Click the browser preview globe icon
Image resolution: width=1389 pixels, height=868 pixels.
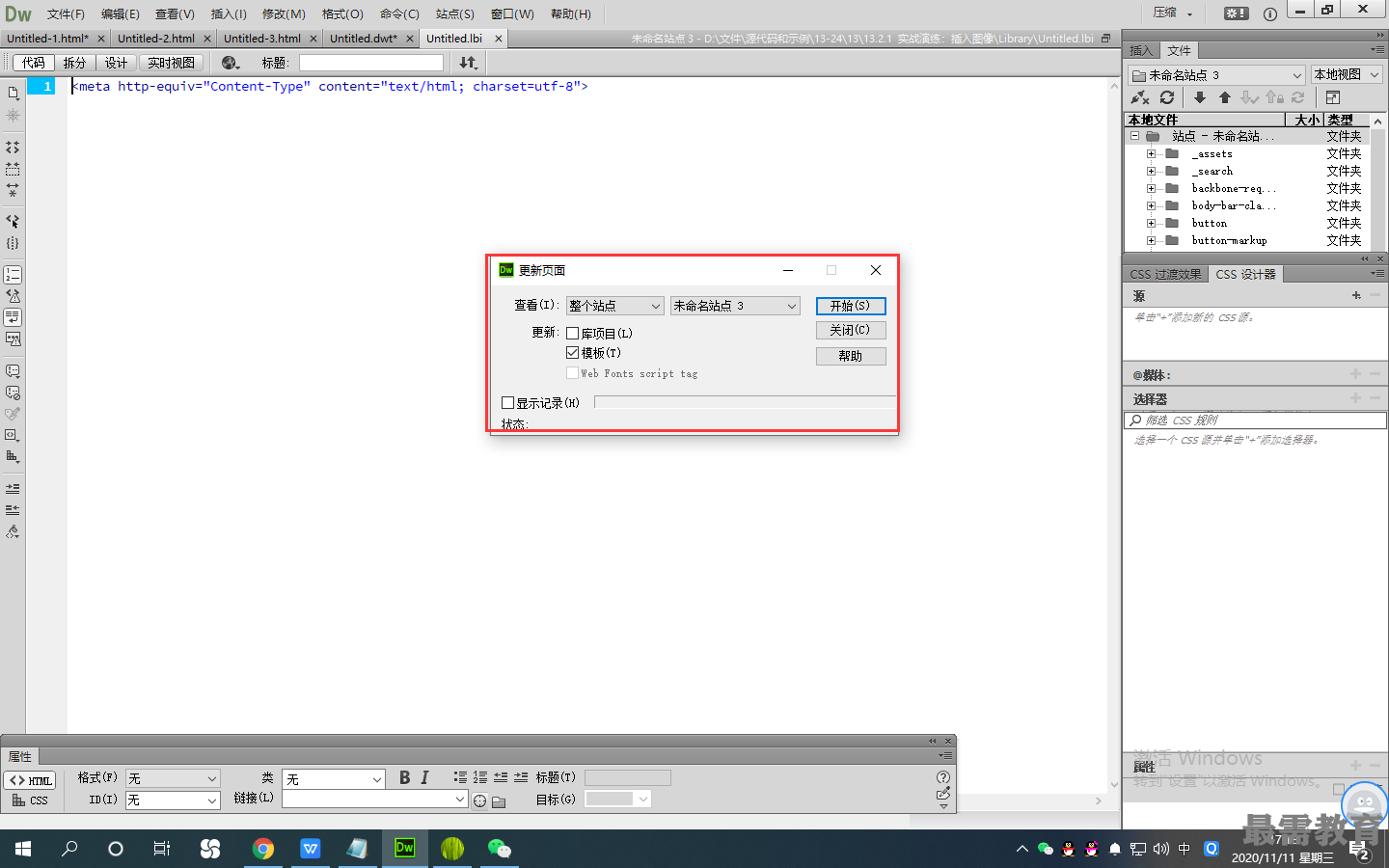click(230, 63)
